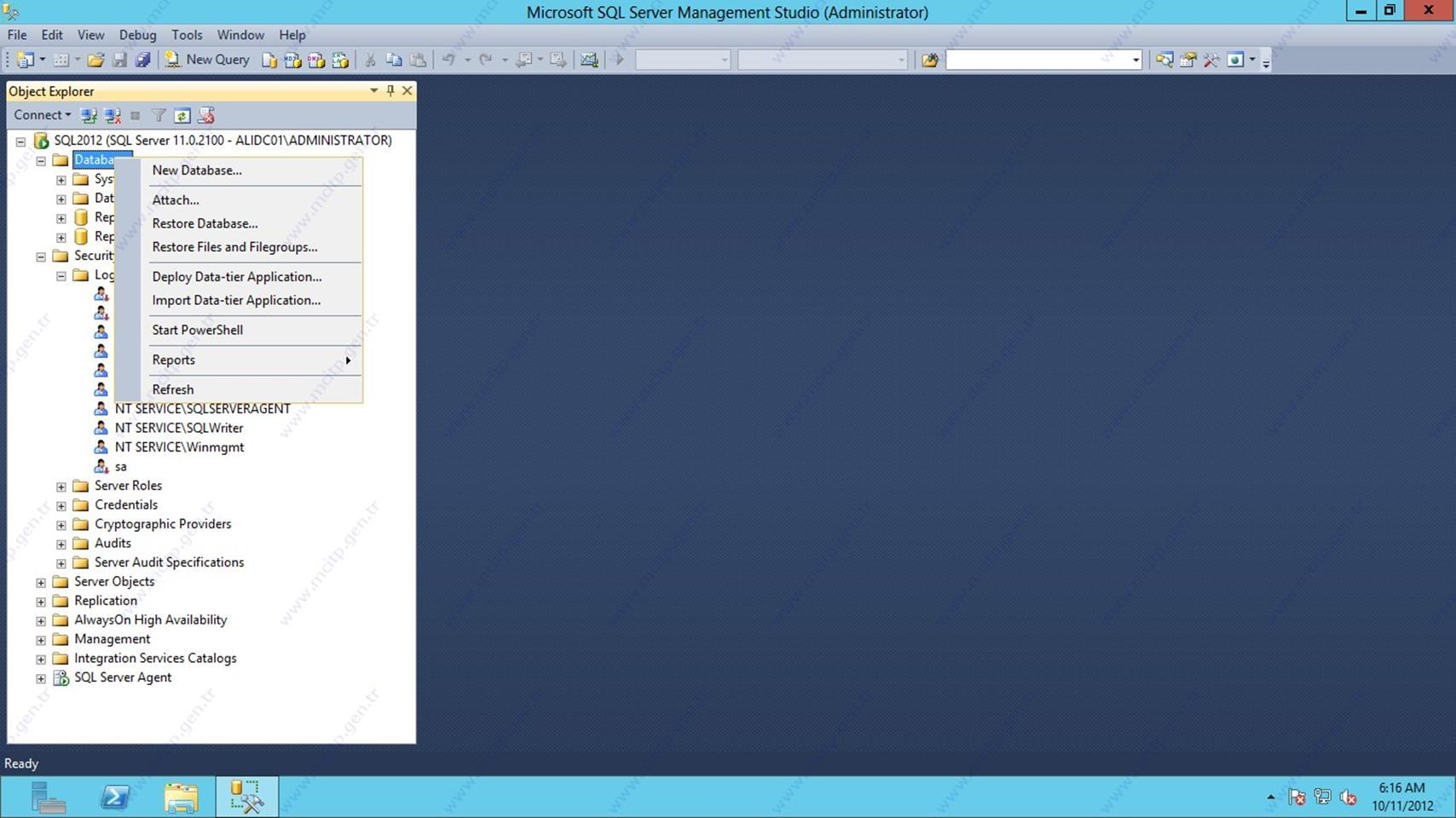Click the Cut scissors icon
Image resolution: width=1456 pixels, height=818 pixels.
(370, 60)
